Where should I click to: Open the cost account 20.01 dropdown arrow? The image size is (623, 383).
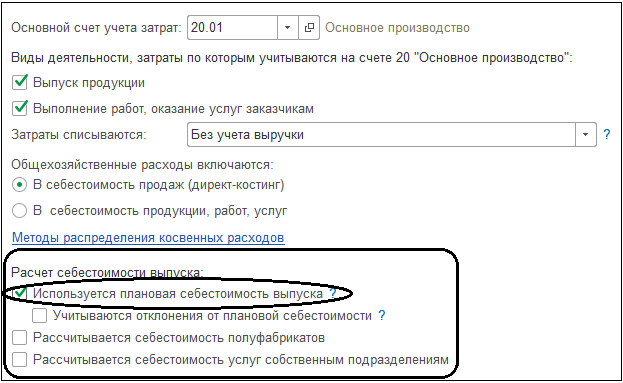288,28
